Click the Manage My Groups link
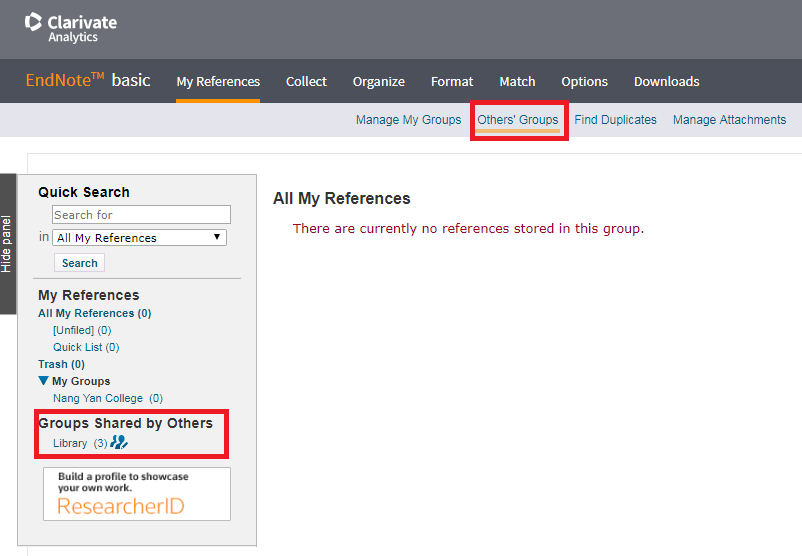 [x=408, y=120]
